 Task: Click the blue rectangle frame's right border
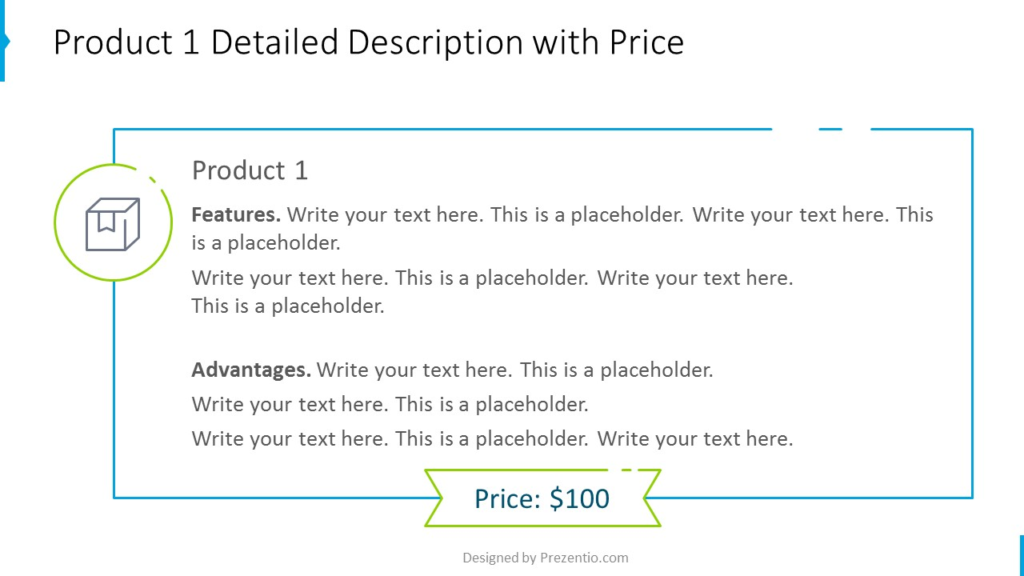tap(972, 313)
